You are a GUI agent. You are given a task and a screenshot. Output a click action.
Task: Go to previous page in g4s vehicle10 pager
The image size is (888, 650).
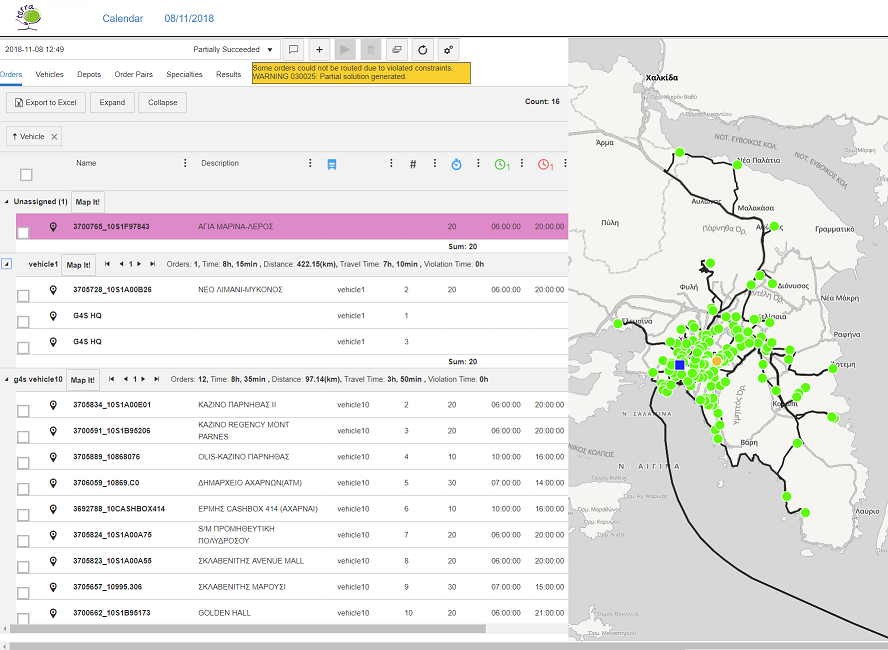point(126,379)
